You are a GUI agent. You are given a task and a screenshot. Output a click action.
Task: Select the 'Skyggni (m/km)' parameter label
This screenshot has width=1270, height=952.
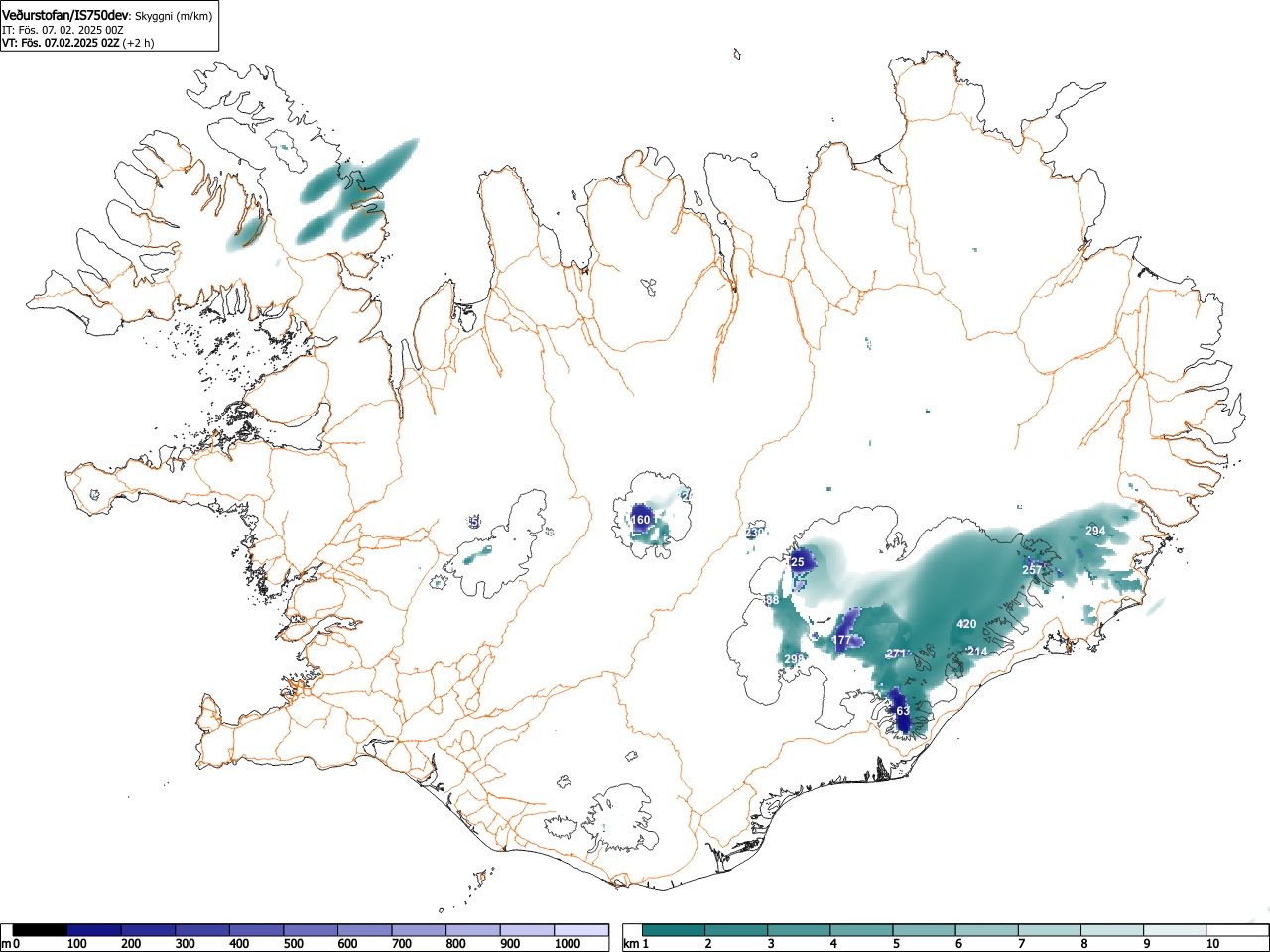(174, 16)
